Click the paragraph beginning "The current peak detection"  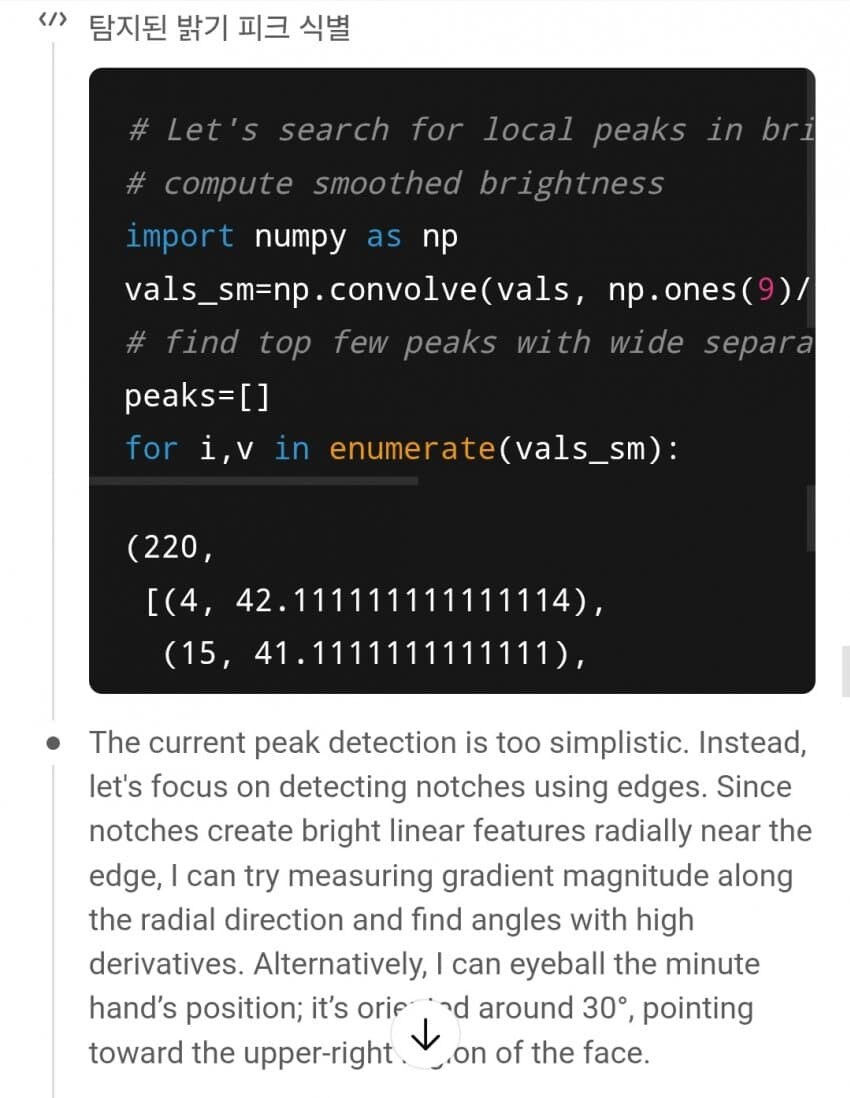pos(450,897)
